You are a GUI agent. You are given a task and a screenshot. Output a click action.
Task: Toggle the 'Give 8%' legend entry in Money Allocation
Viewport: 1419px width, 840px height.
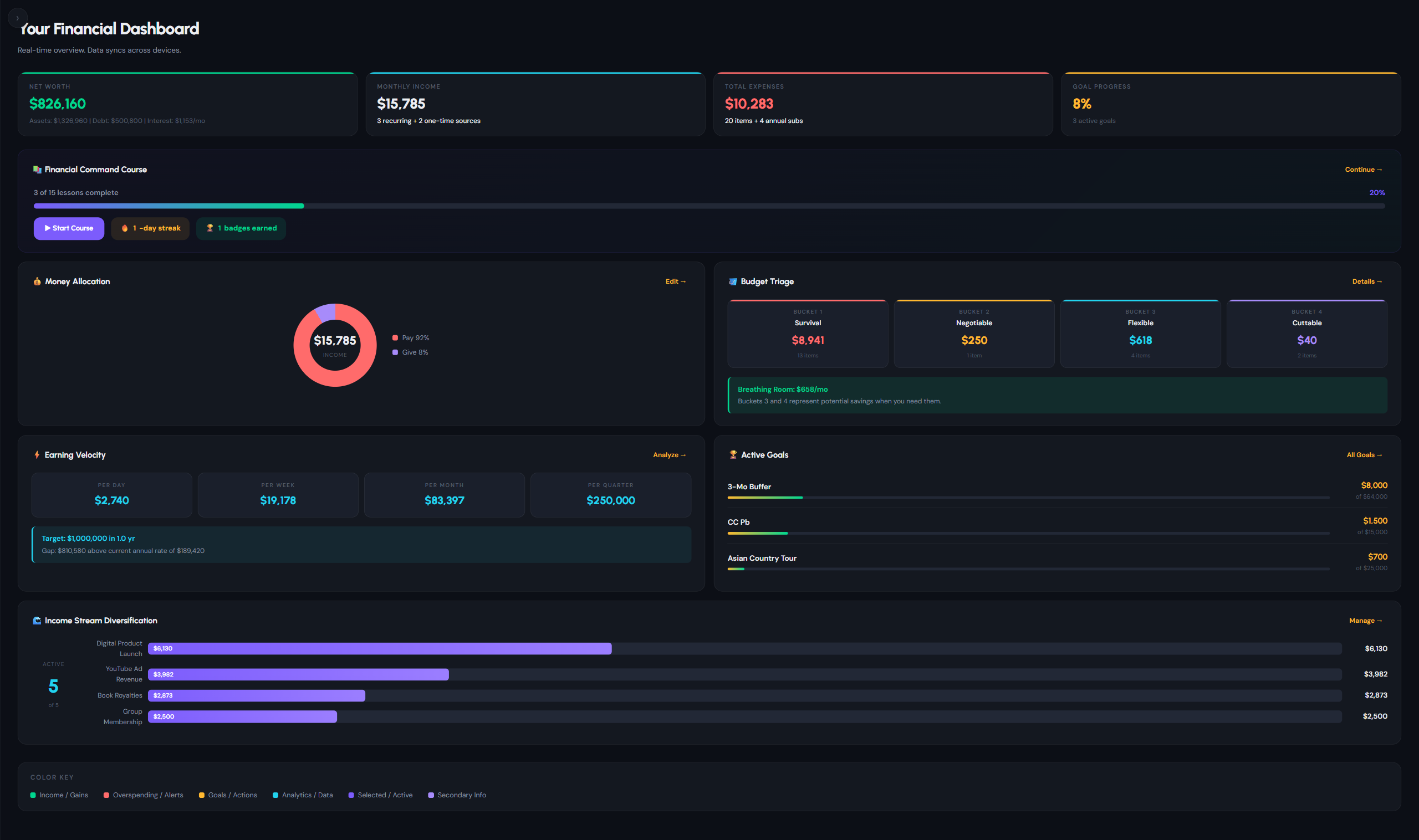(x=409, y=351)
